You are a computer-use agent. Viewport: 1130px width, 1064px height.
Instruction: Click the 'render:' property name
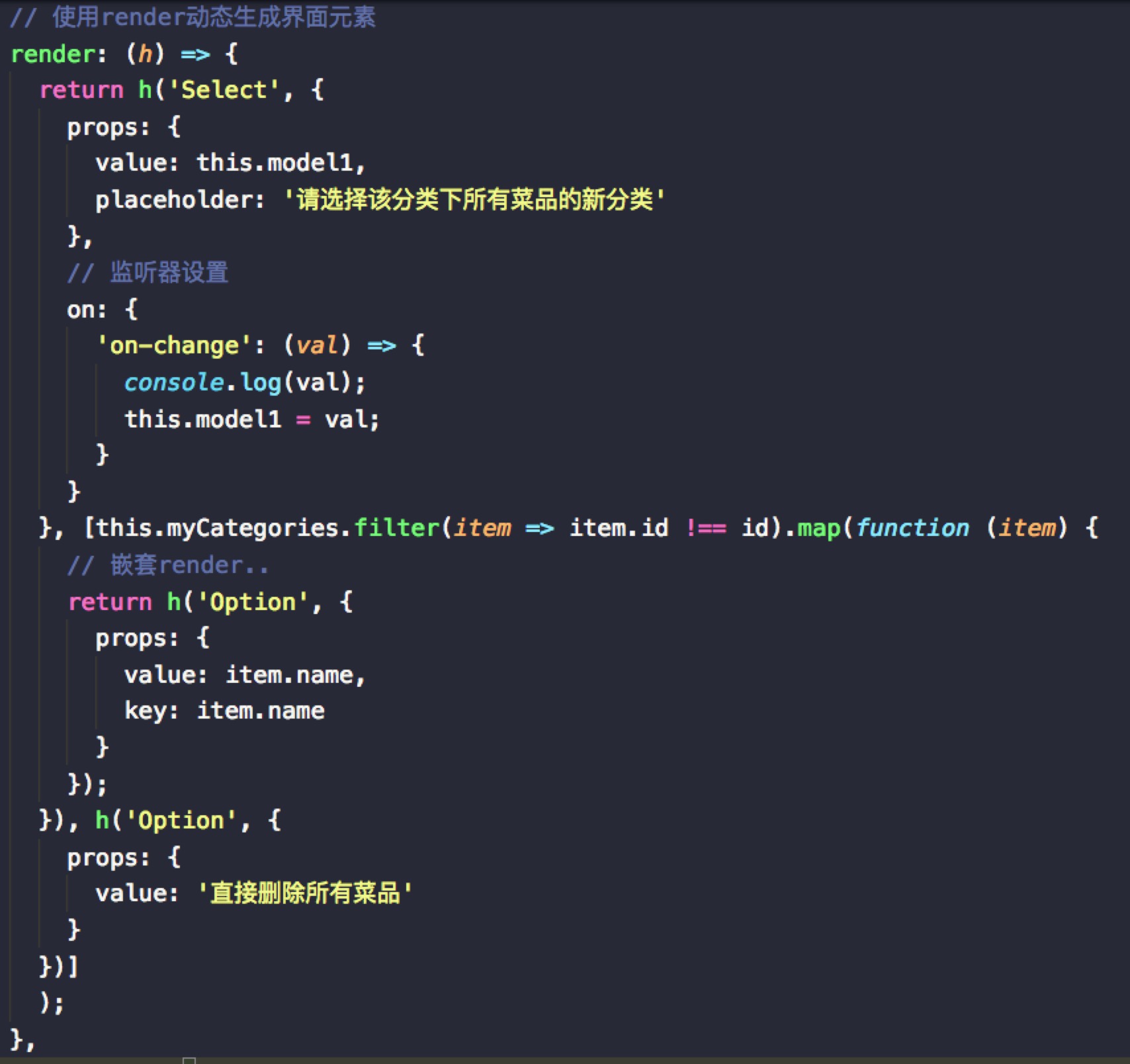coord(58,54)
